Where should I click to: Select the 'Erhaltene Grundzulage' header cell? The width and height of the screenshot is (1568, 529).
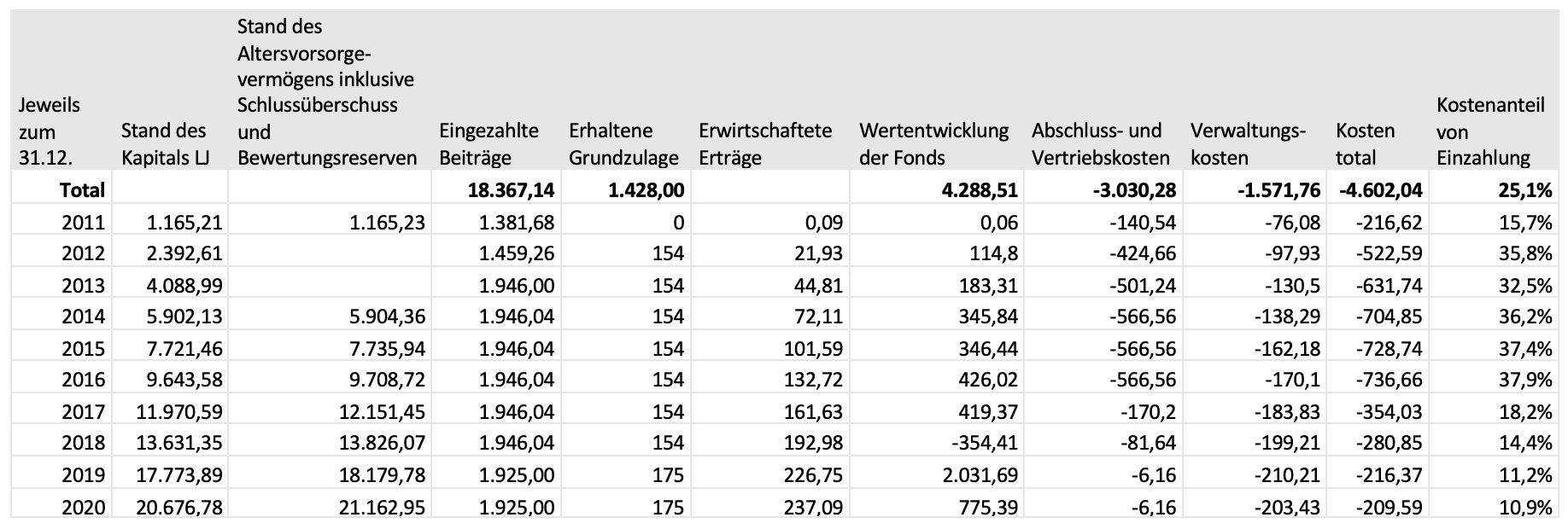tap(623, 144)
